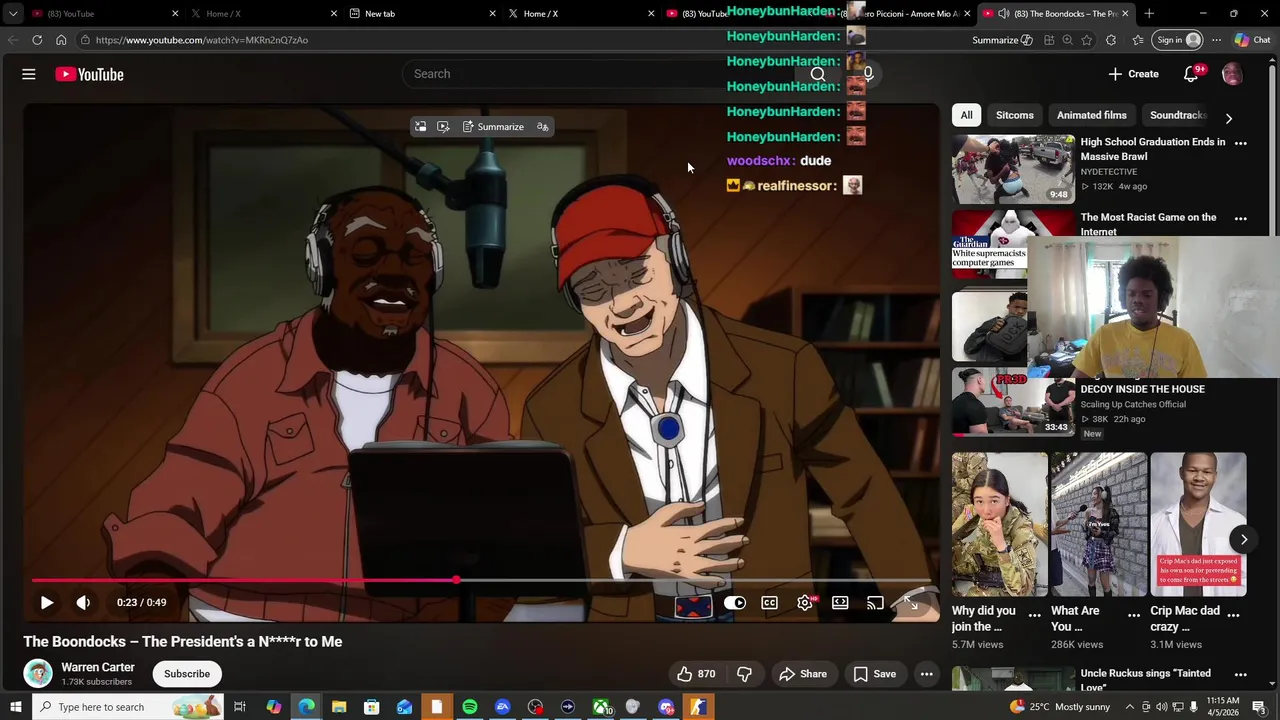Open the YouTube account avatar menu
Screen dimensions: 1280x720
click(1232, 74)
